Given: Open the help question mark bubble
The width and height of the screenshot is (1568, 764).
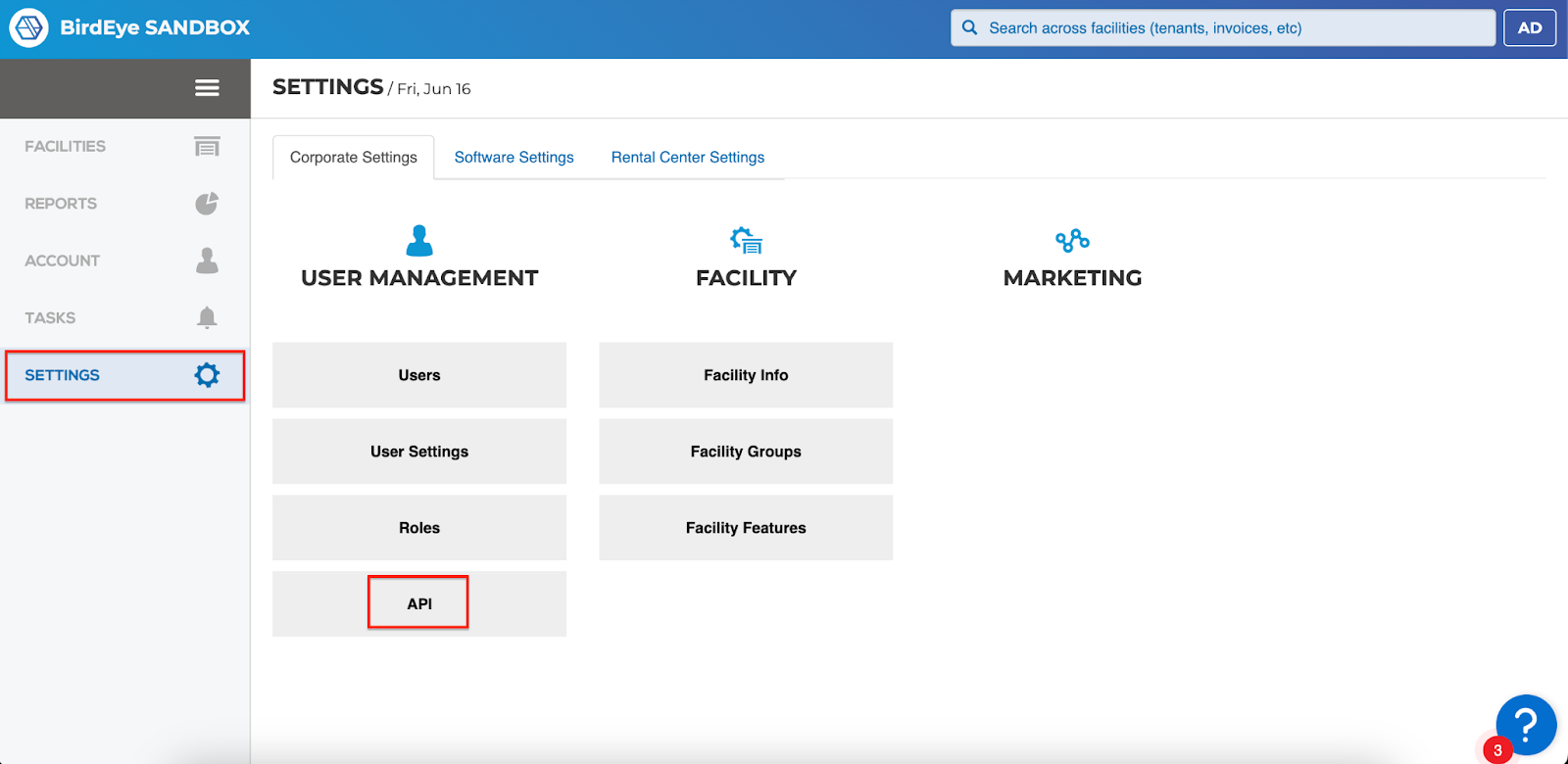Looking at the screenshot, I should [x=1526, y=725].
